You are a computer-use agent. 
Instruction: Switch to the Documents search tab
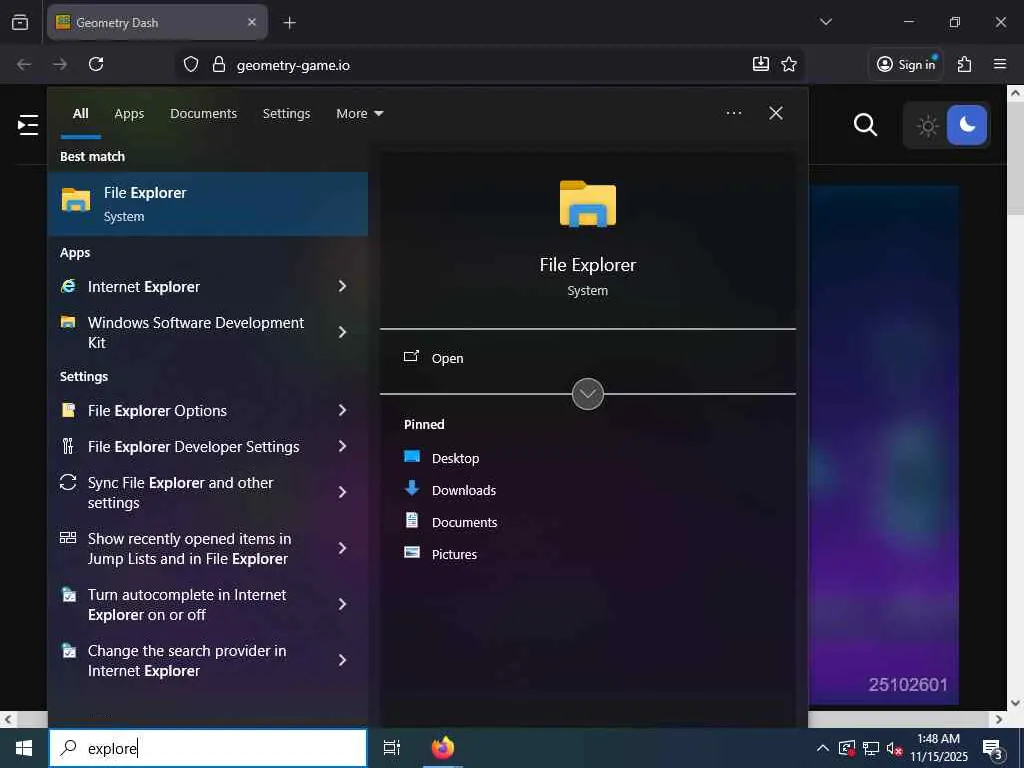pos(203,114)
